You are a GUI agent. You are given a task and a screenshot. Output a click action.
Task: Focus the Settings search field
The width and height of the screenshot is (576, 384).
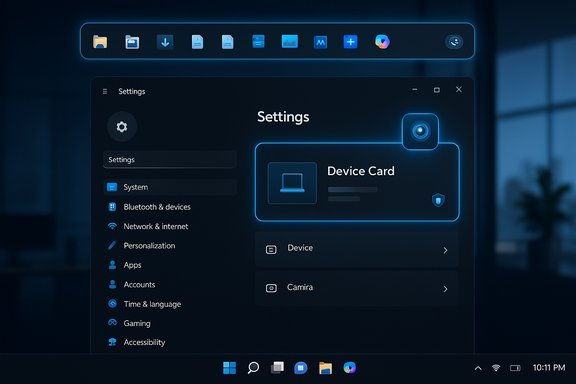pos(170,159)
